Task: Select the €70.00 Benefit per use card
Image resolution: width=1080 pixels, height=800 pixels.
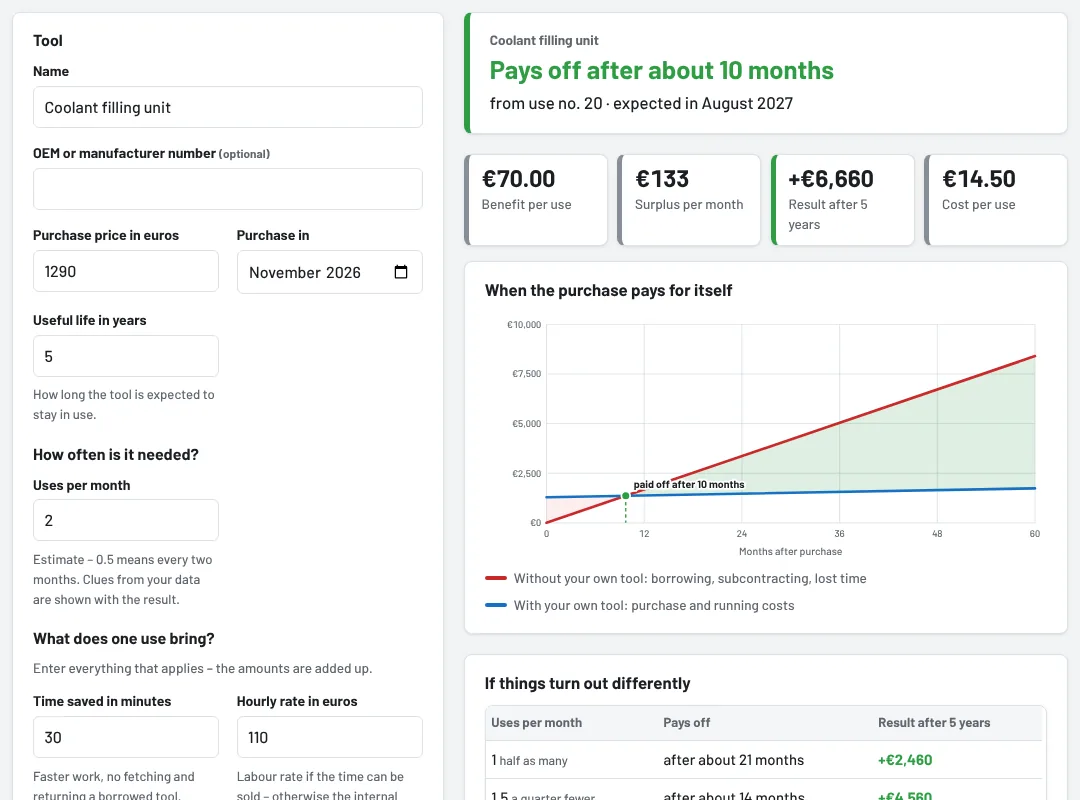Action: point(536,200)
